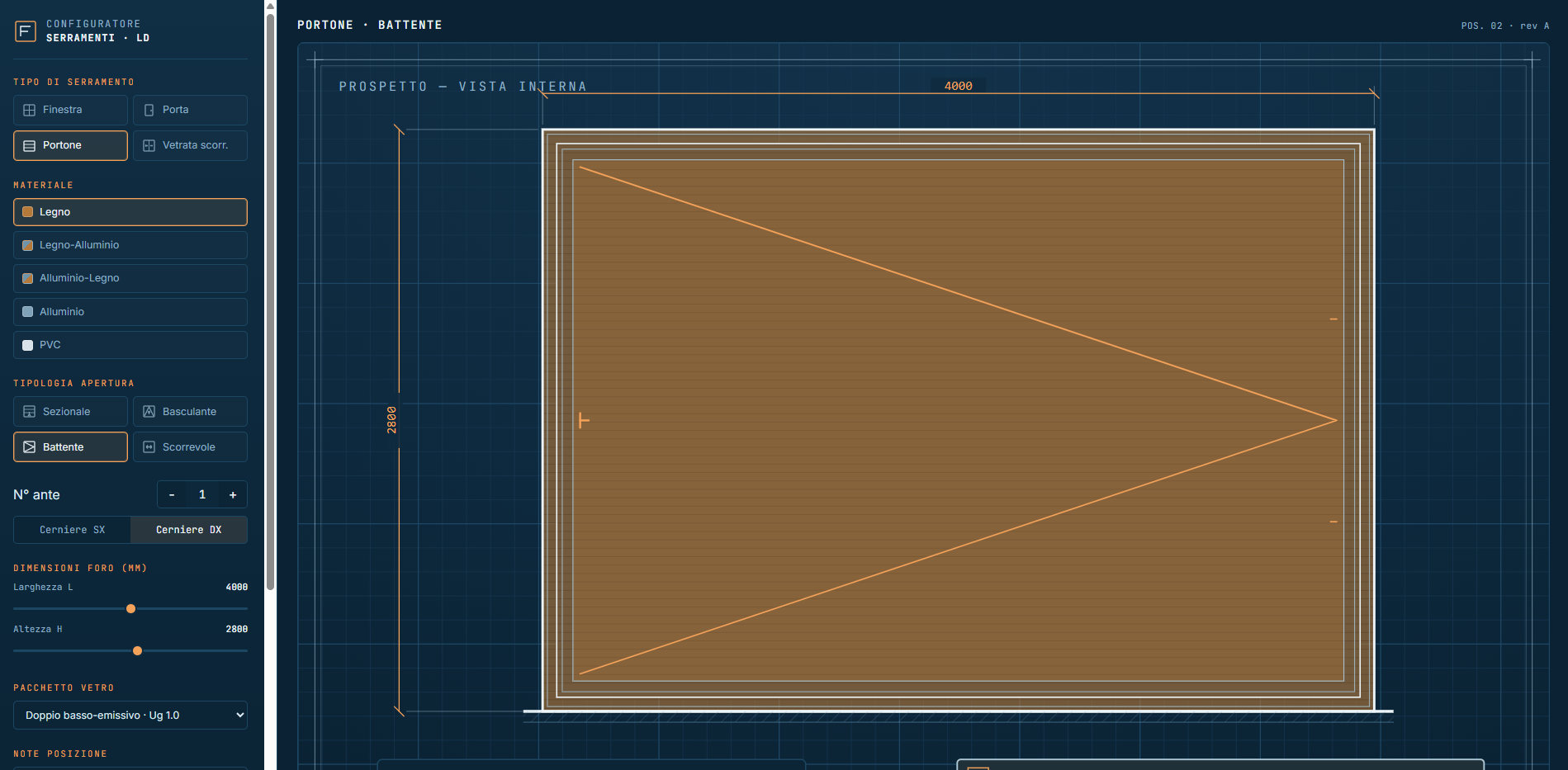Adjust the Altezza H slider handle

pyautogui.click(x=137, y=651)
